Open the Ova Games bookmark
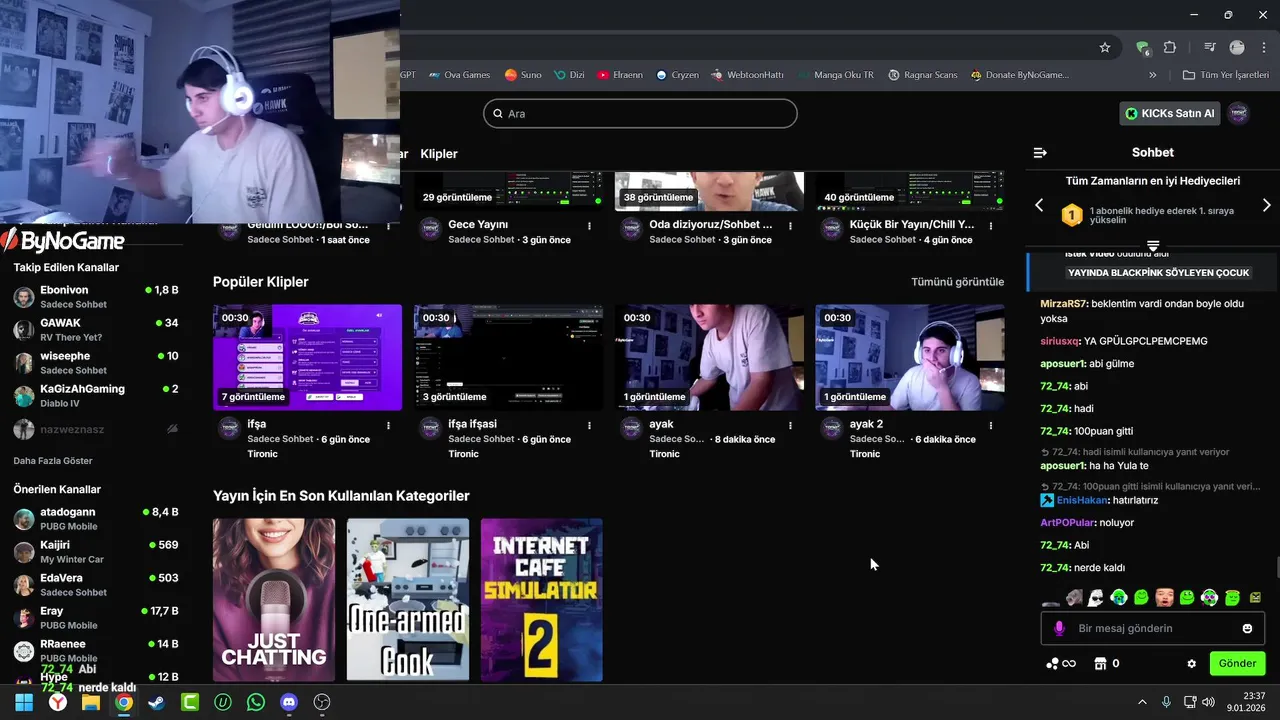1280x720 pixels. point(460,75)
